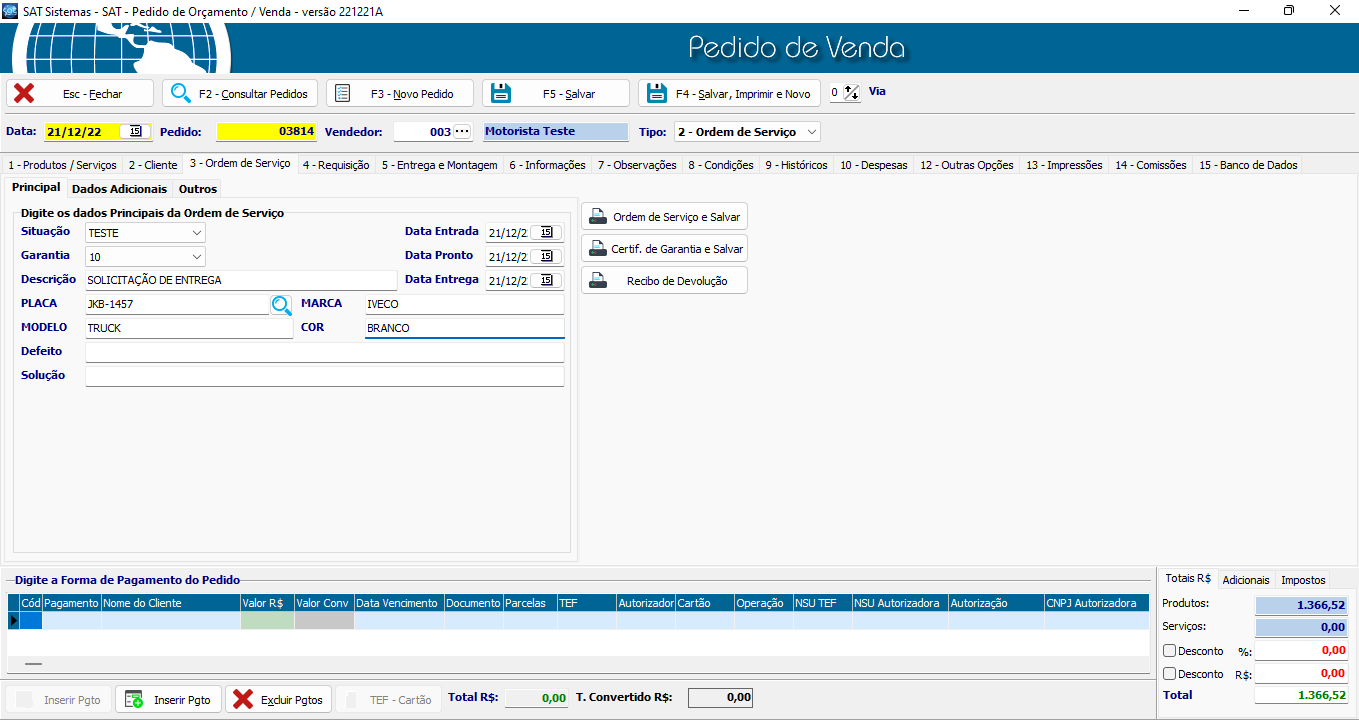Image resolution: width=1359 pixels, height=720 pixels.
Task: Click the red X Excluir Pgtos button
Action: tap(279, 699)
